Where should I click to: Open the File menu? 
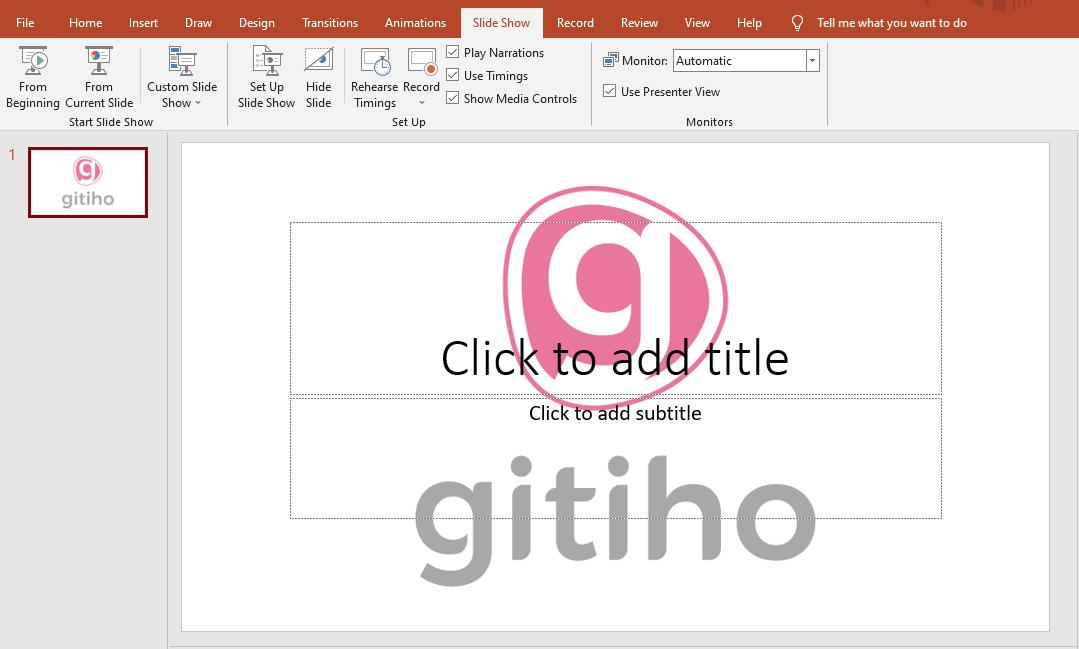[x=24, y=21]
